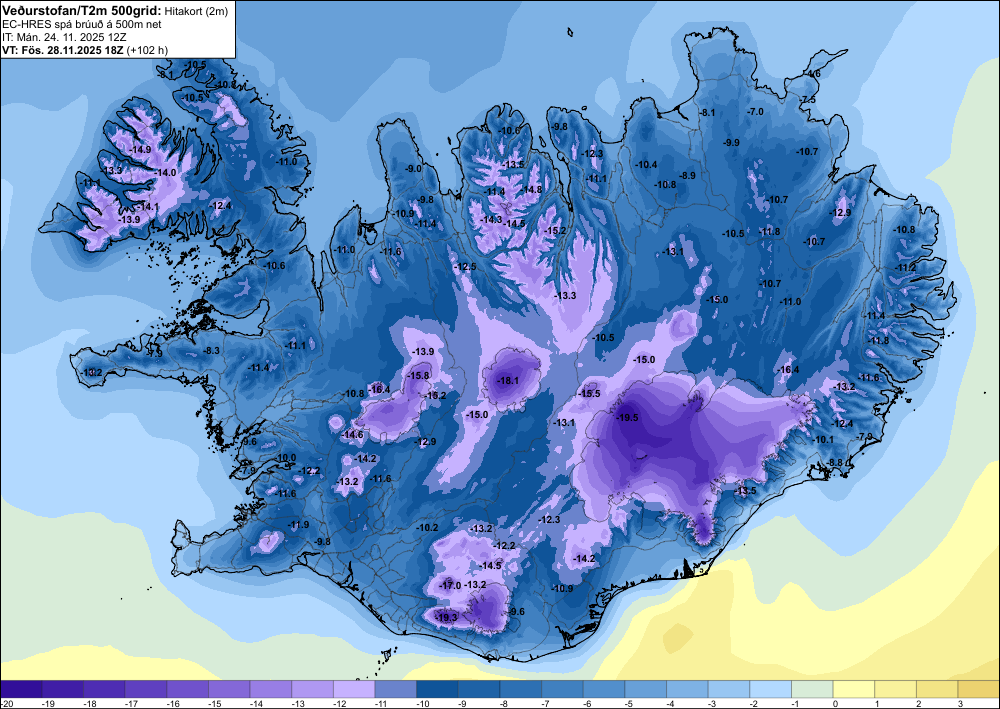
Task: Select the -8.8 temperature label
Action: 835,463
